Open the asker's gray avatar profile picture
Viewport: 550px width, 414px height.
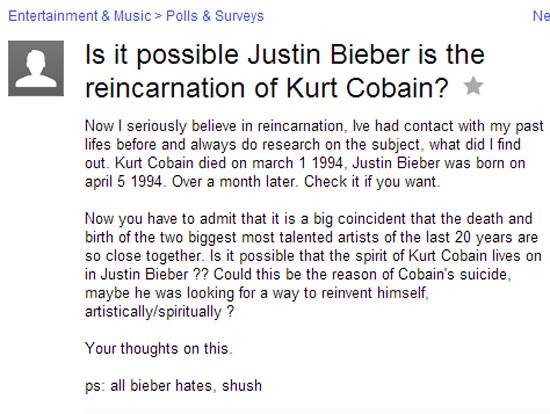click(36, 68)
